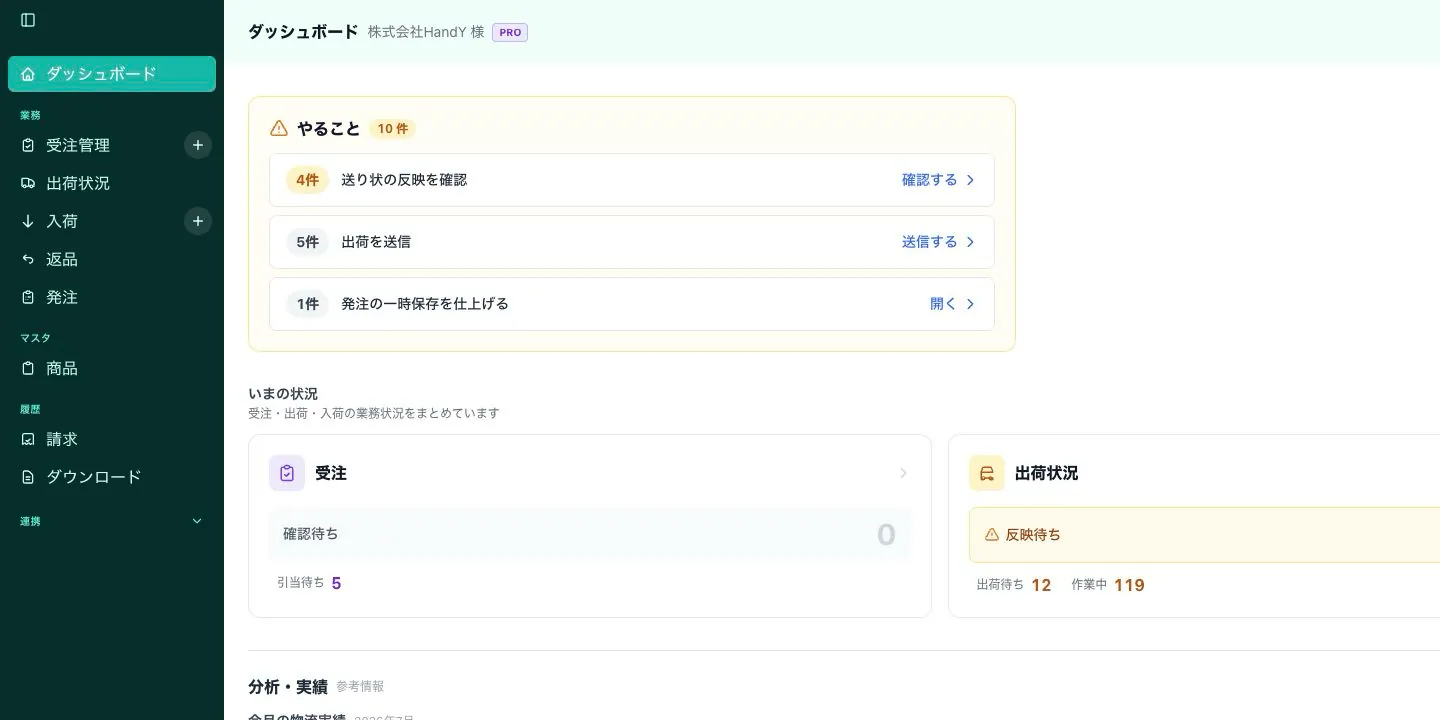Click the 出荷待ち count 12
1440x720 pixels.
1041,585
